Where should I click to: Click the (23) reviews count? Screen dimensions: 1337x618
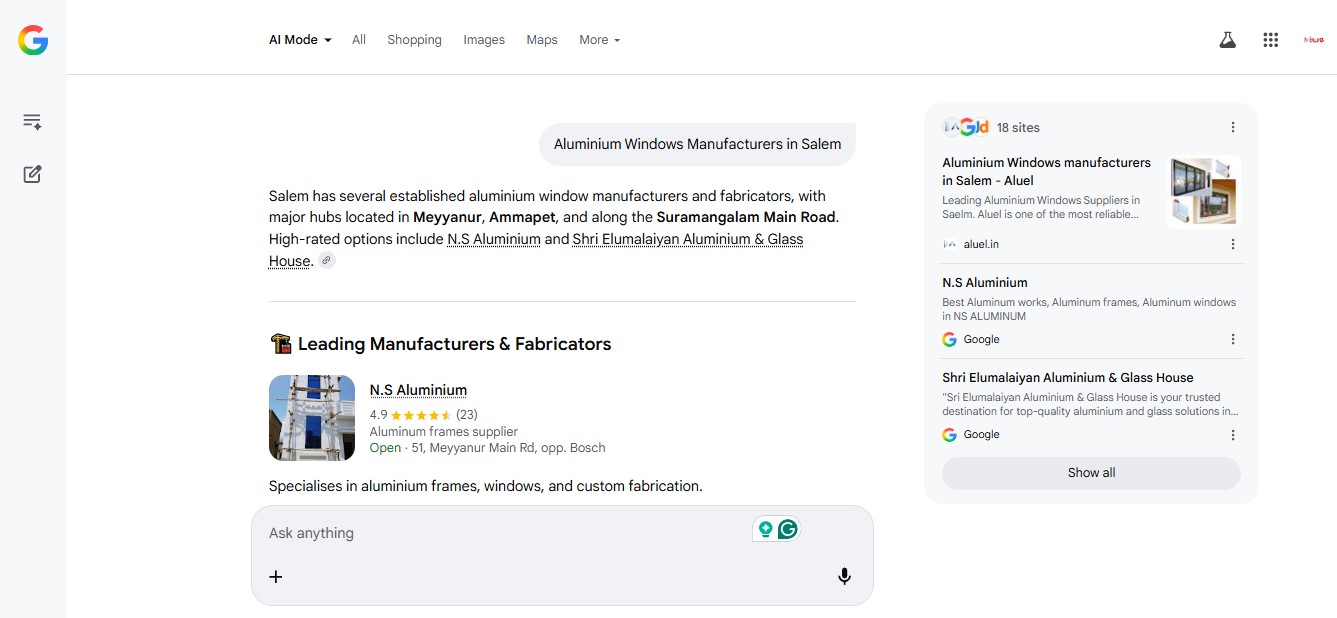pyautogui.click(x=467, y=415)
